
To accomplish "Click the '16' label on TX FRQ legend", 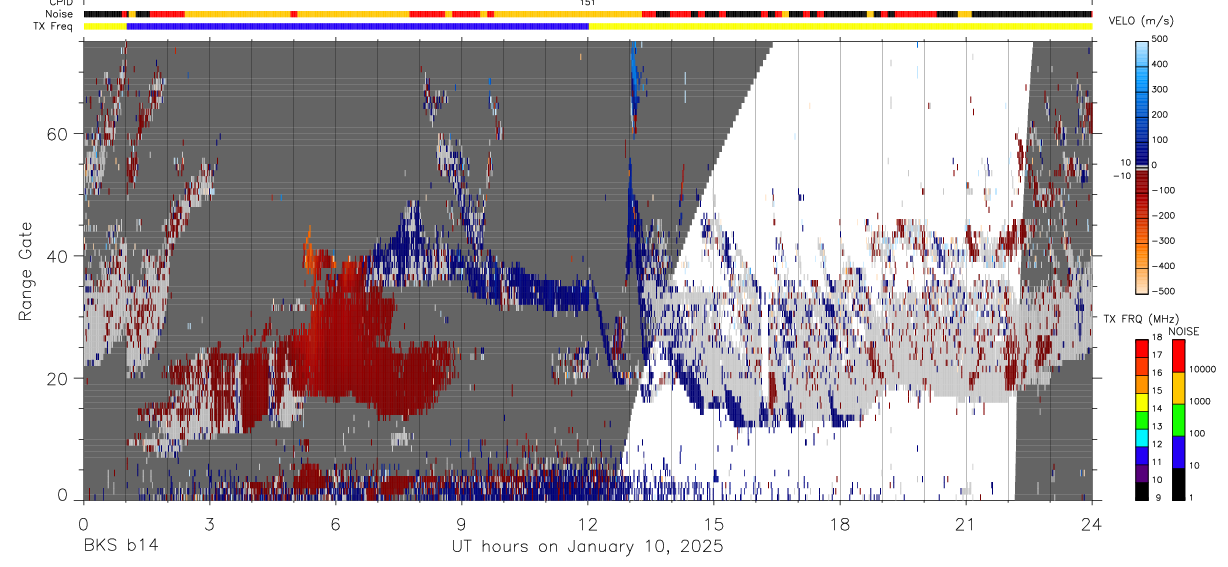I will (x=1157, y=373).
